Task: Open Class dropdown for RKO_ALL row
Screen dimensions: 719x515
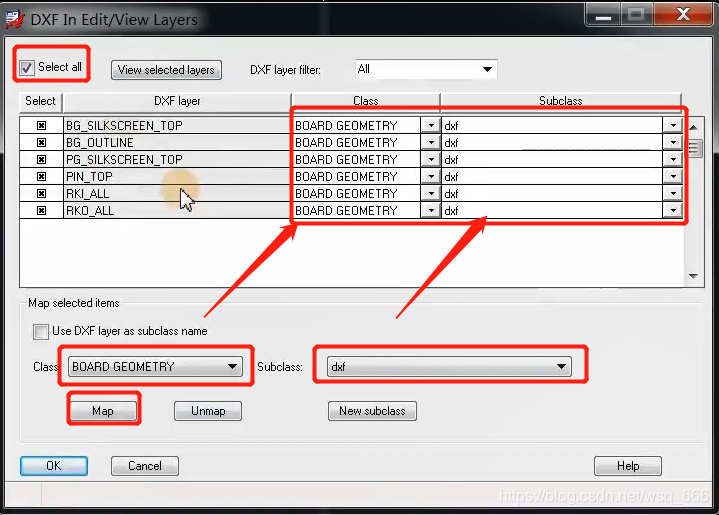Action: point(431,210)
